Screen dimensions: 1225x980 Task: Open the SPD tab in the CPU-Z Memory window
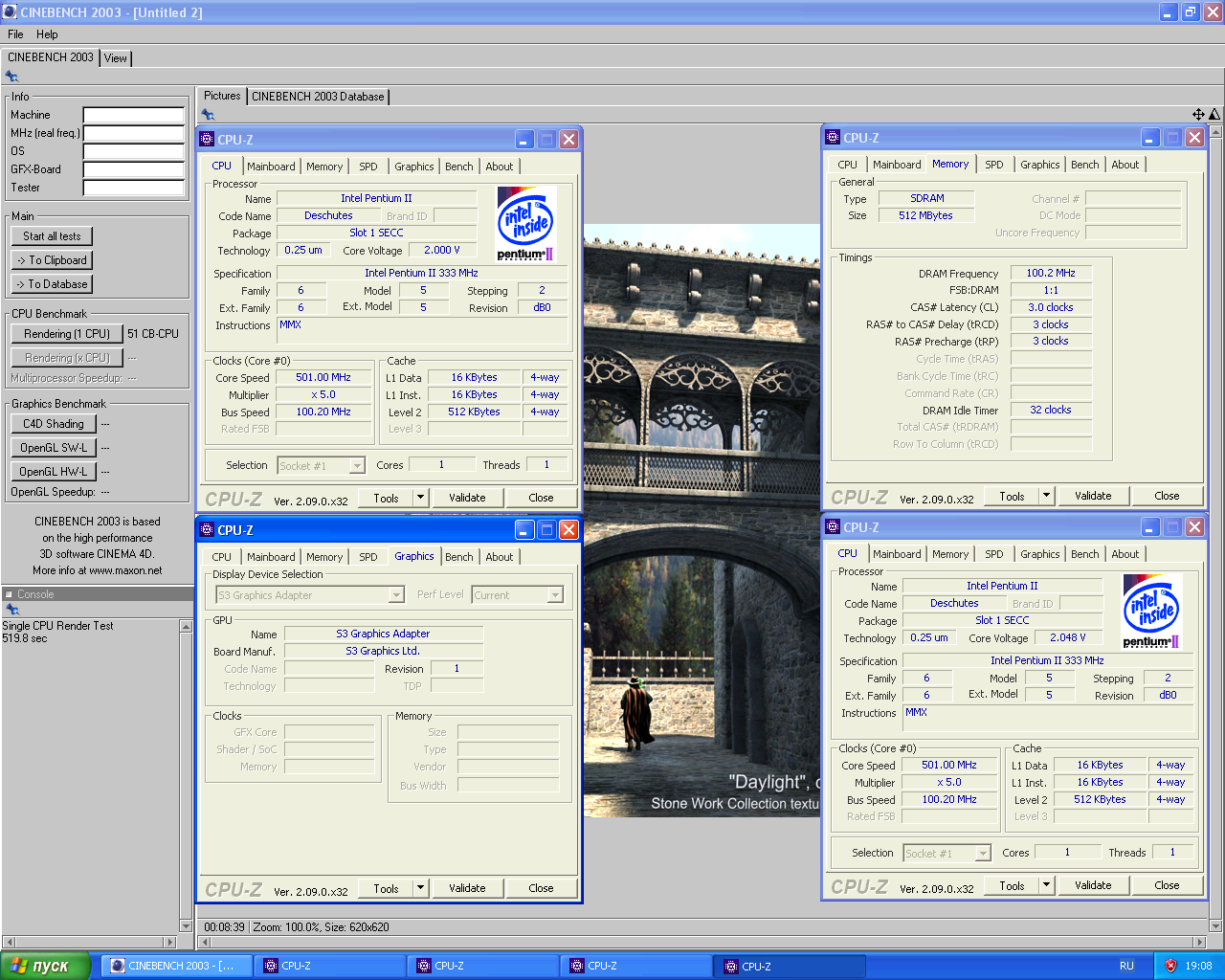pos(994,165)
